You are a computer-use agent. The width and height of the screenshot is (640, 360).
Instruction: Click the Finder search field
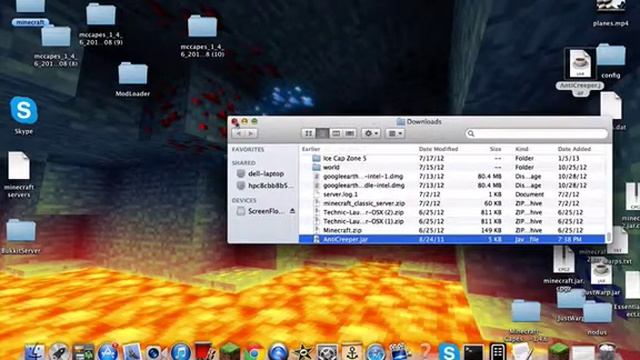point(536,133)
